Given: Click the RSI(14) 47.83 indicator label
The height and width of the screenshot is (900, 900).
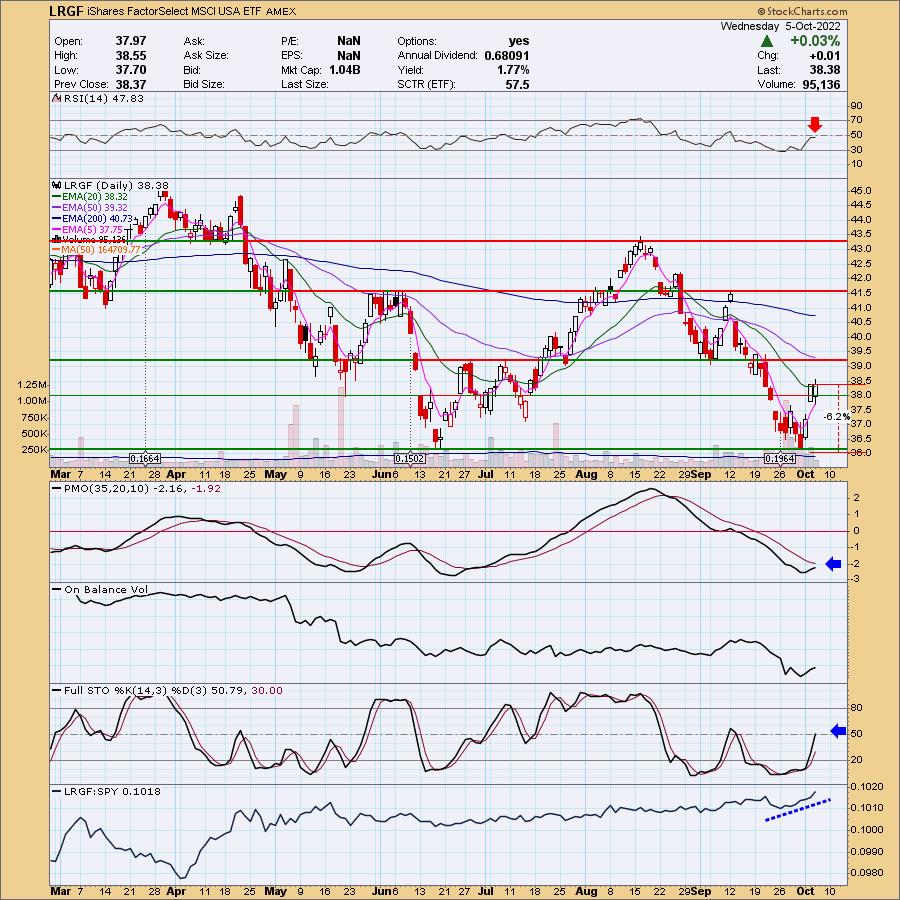Looking at the screenshot, I should click(104, 99).
